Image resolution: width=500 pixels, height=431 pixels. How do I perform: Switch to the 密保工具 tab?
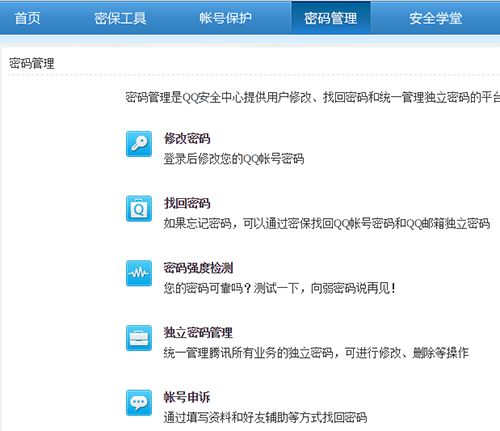click(120, 18)
